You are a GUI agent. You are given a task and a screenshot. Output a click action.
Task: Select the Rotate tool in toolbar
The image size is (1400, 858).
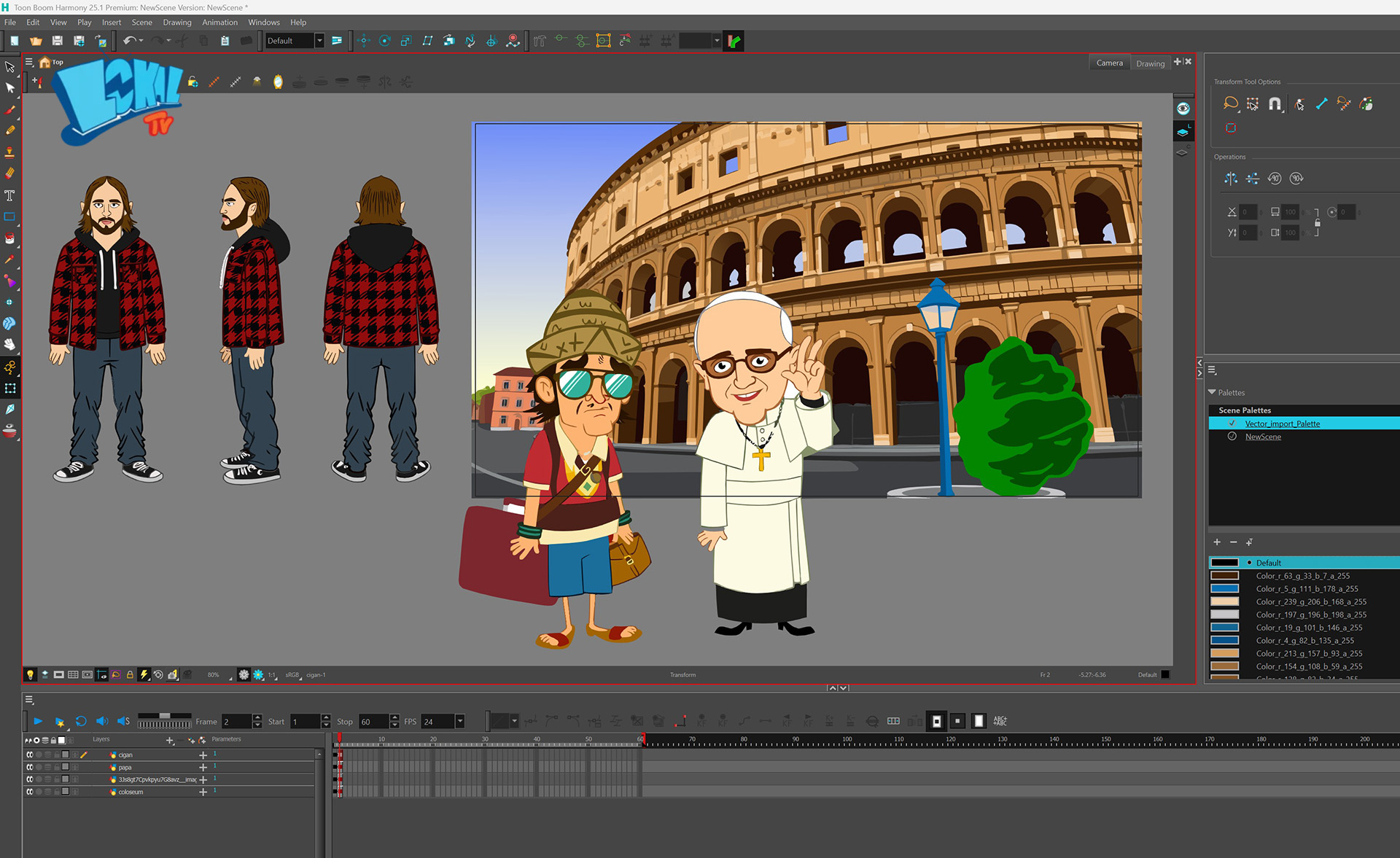tap(385, 41)
